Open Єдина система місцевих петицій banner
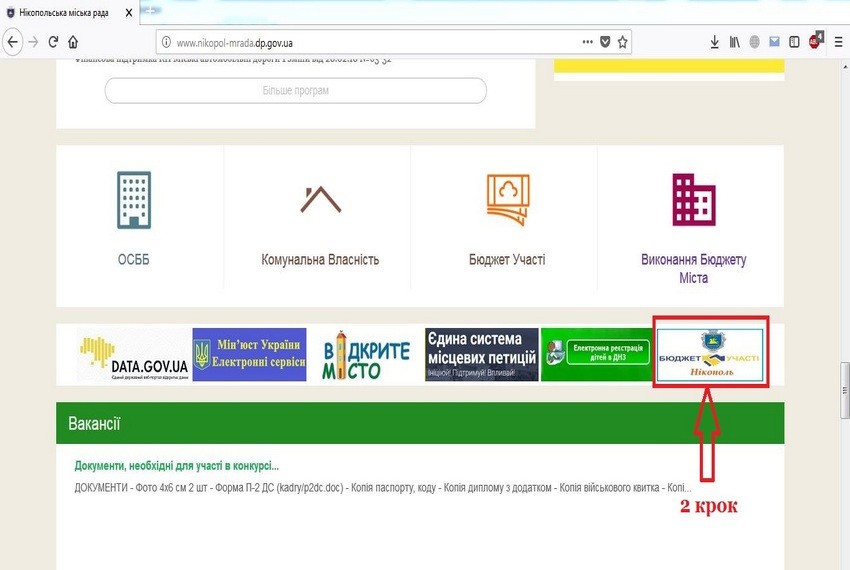This screenshot has width=850, height=570. pos(482,354)
